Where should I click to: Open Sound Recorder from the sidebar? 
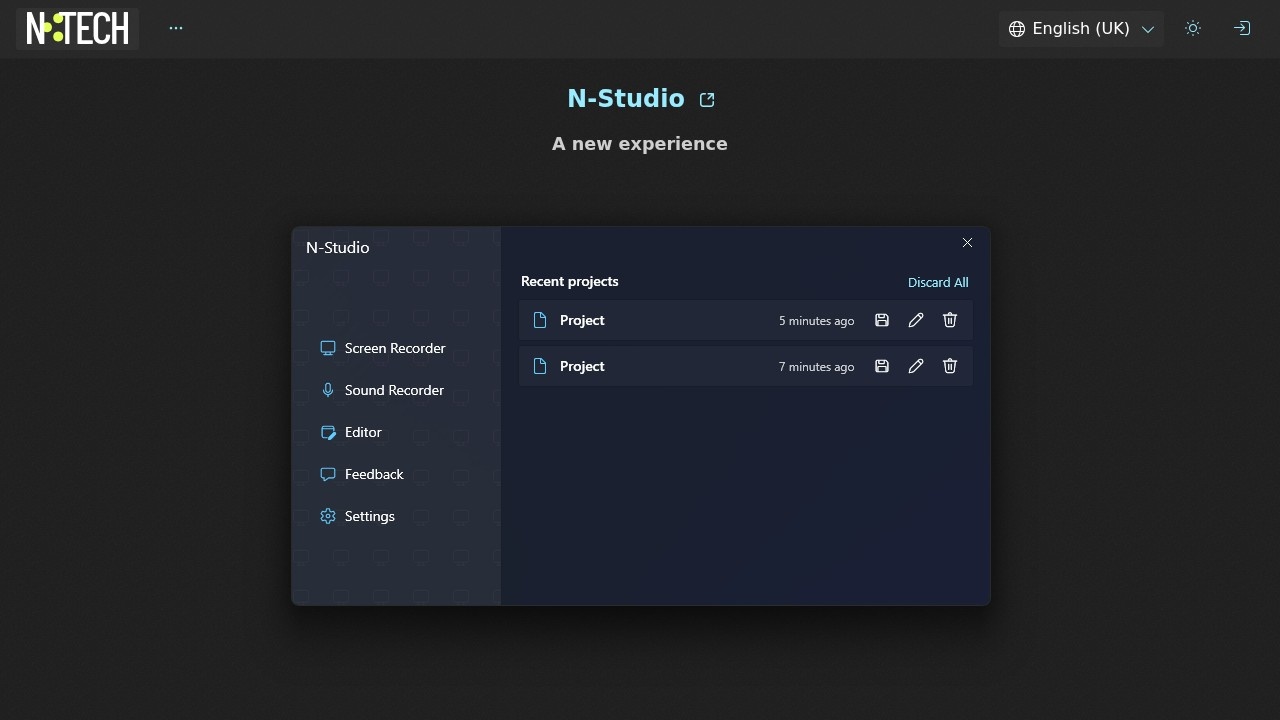pos(384,390)
